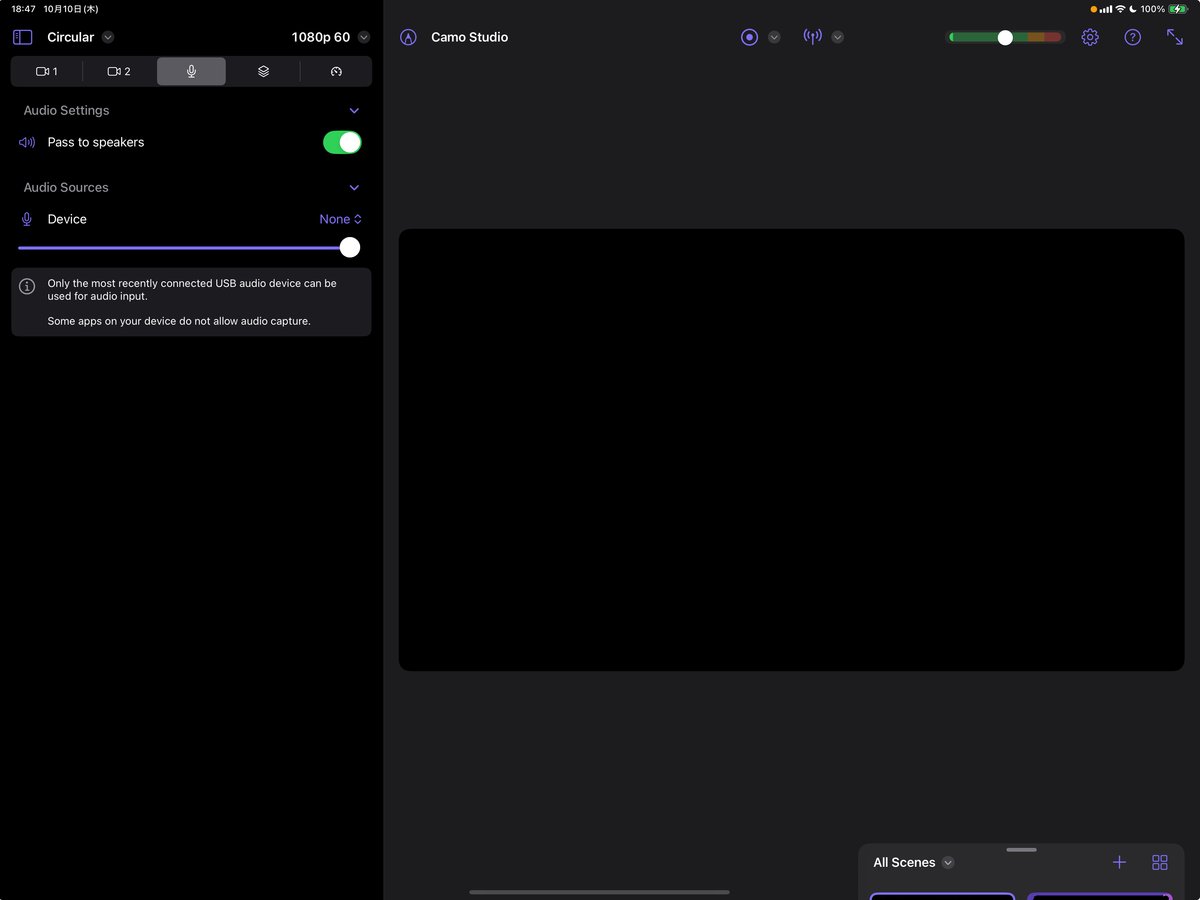Click the Camo Studio logo icon
Screen dimensions: 1200x900
[408, 37]
